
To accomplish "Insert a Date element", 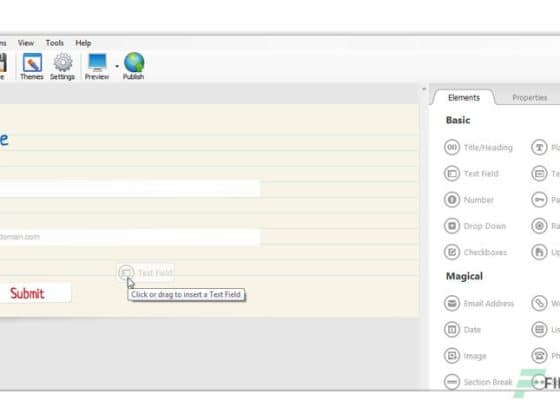I will pyautogui.click(x=462, y=329).
